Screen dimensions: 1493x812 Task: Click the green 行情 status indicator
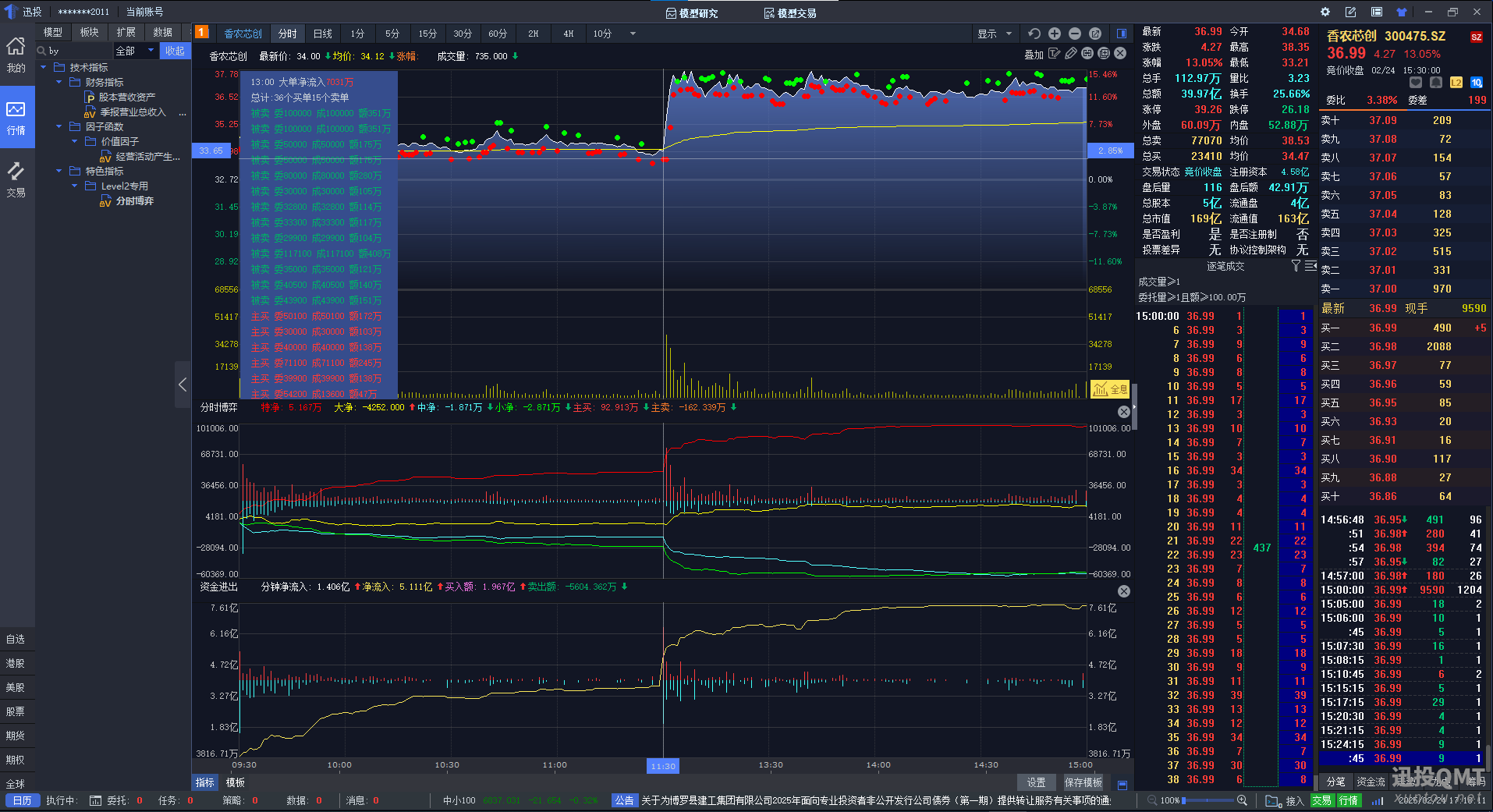(1349, 800)
